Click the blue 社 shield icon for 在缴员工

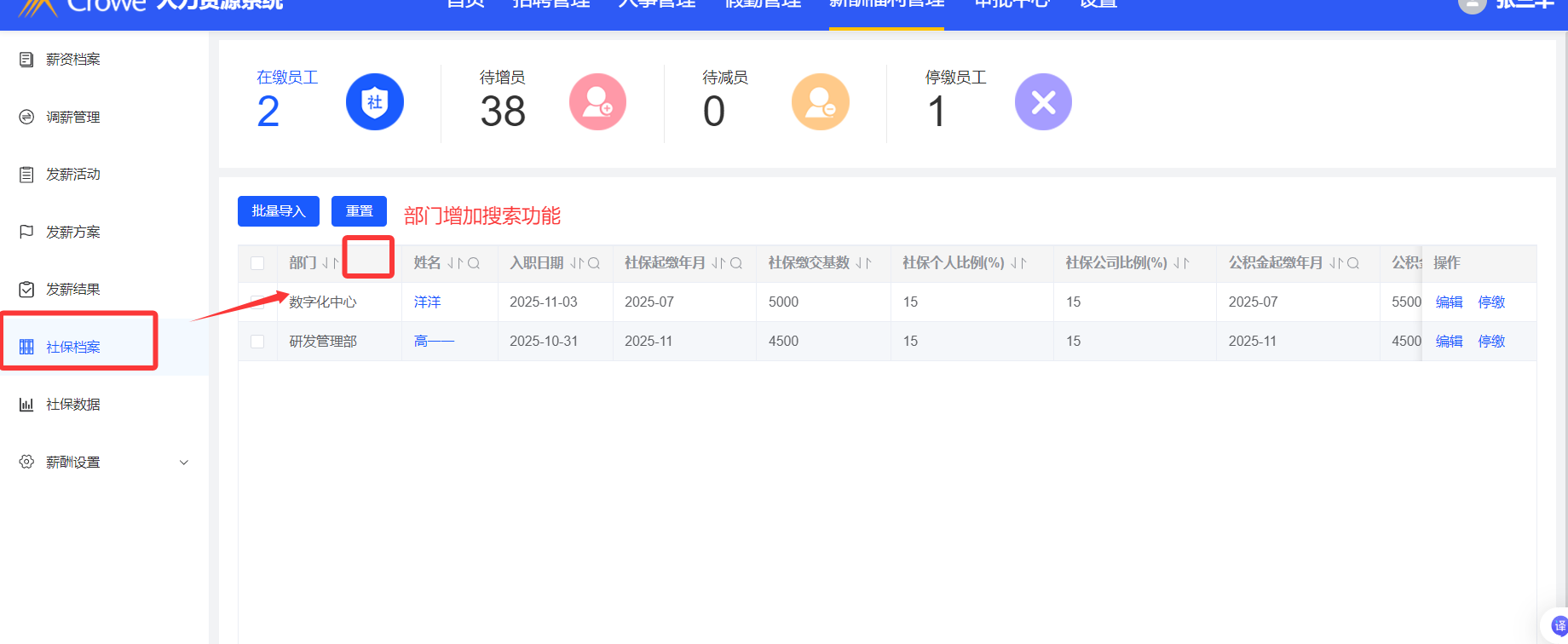tap(374, 102)
